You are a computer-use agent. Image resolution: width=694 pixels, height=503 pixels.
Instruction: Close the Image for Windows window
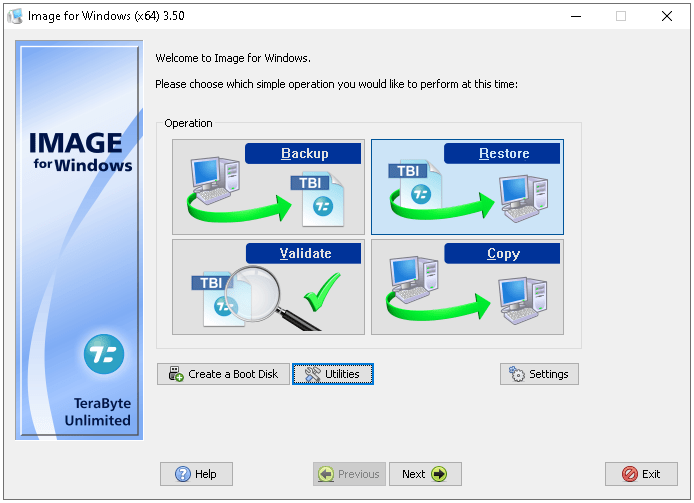[x=667, y=16]
